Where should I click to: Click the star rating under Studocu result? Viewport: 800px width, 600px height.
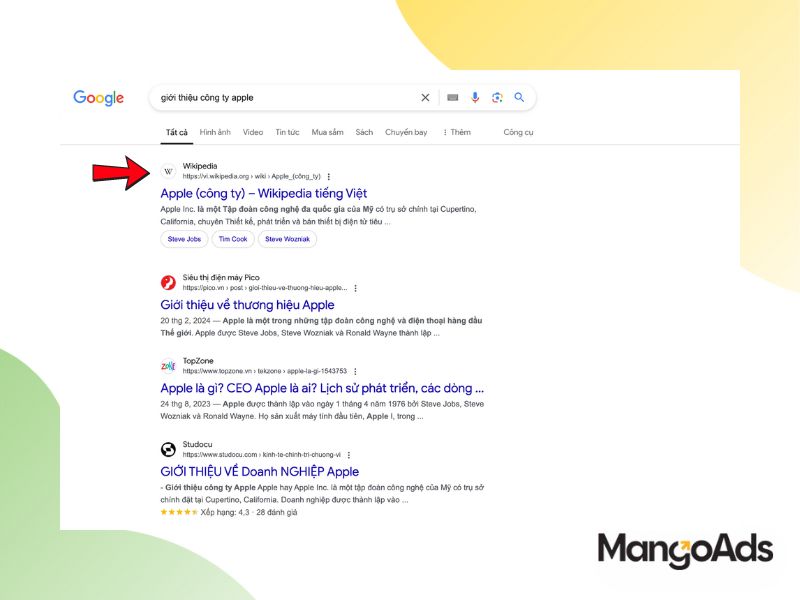(179, 512)
